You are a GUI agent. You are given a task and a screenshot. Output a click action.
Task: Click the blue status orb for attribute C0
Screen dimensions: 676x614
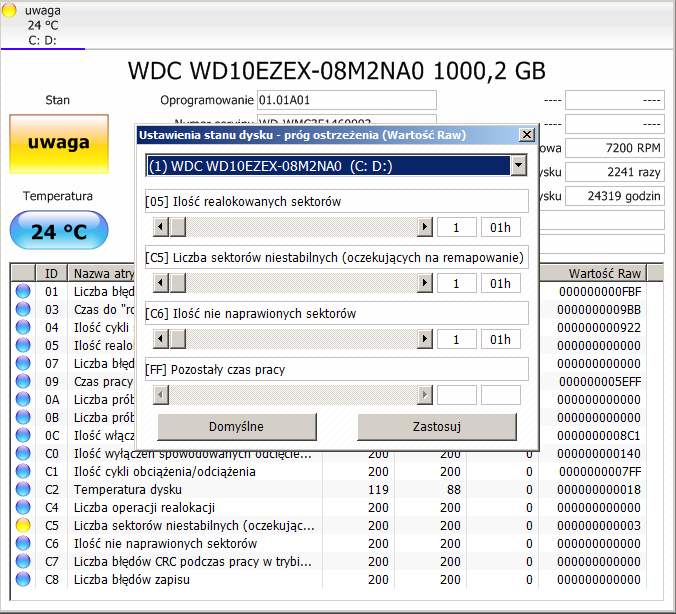pos(23,453)
